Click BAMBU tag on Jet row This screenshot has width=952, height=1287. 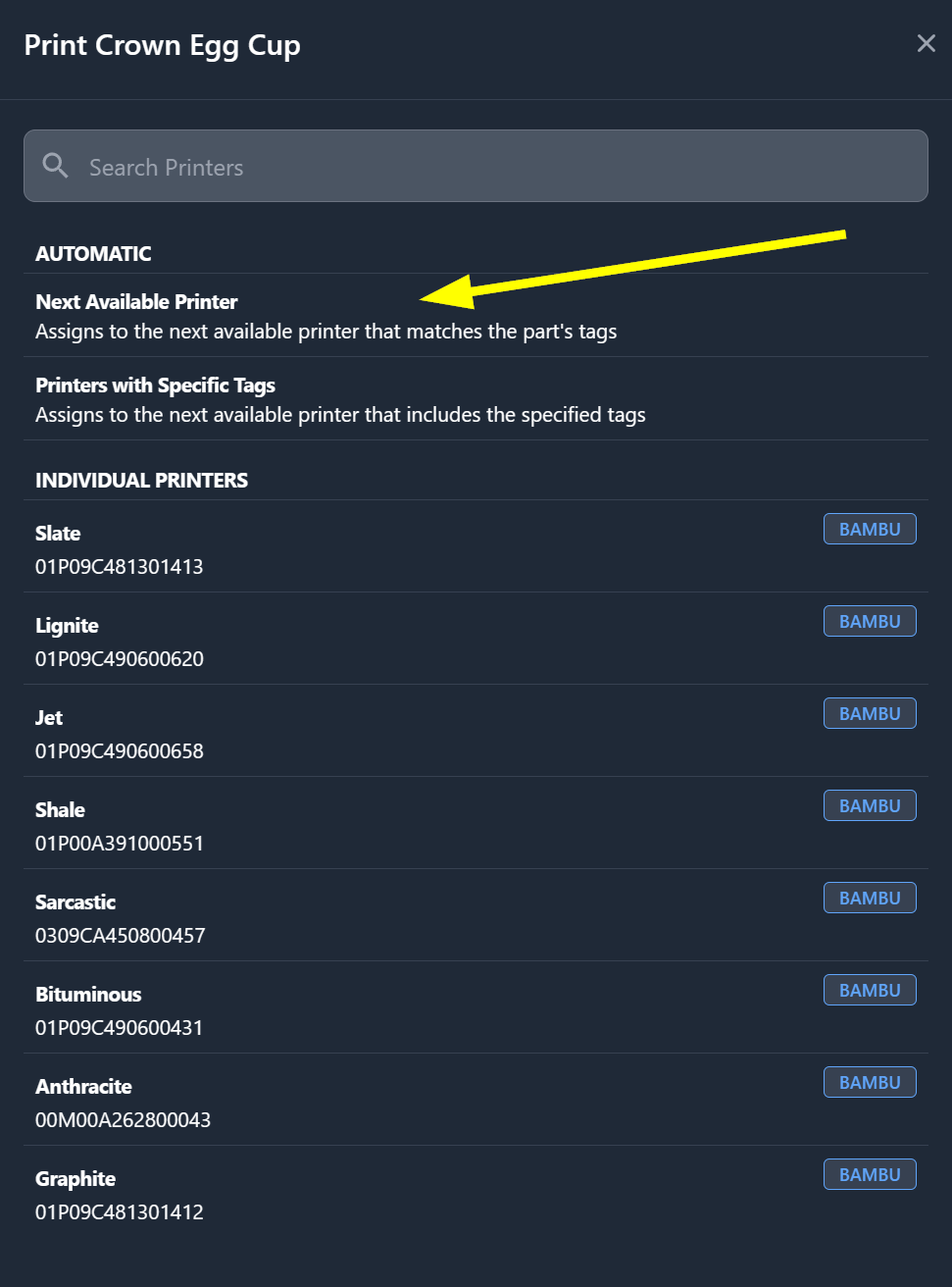[x=870, y=713]
